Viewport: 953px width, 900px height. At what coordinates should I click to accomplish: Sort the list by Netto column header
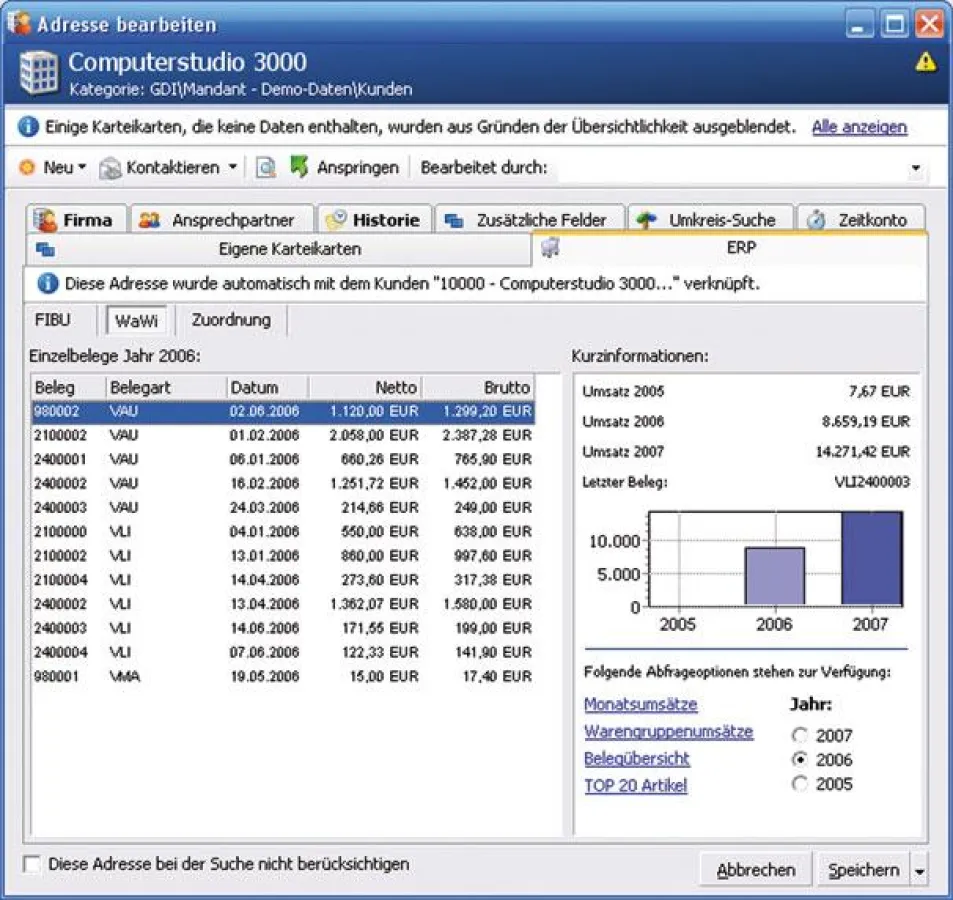click(x=365, y=387)
